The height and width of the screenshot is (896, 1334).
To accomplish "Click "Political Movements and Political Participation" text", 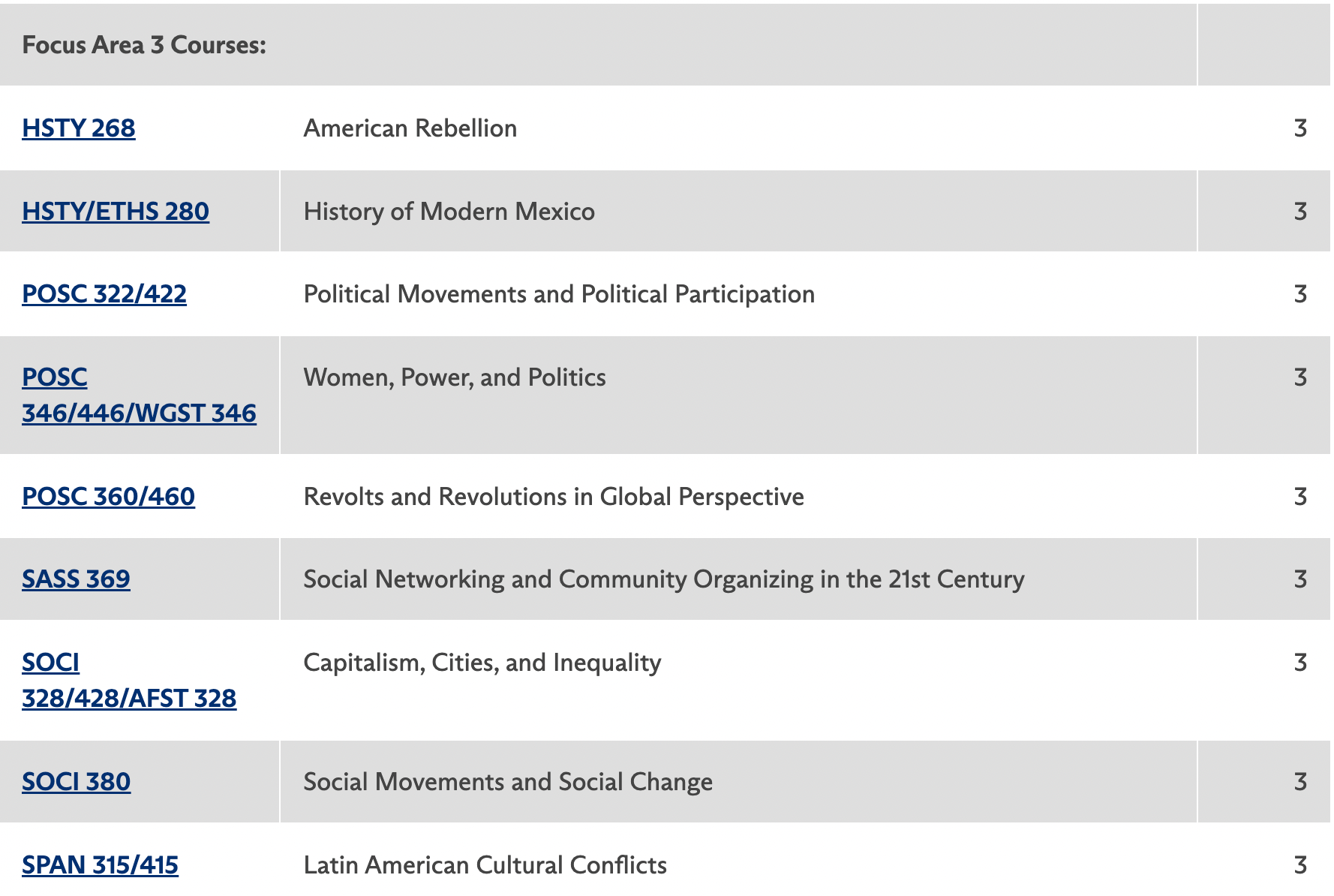I will point(559,294).
